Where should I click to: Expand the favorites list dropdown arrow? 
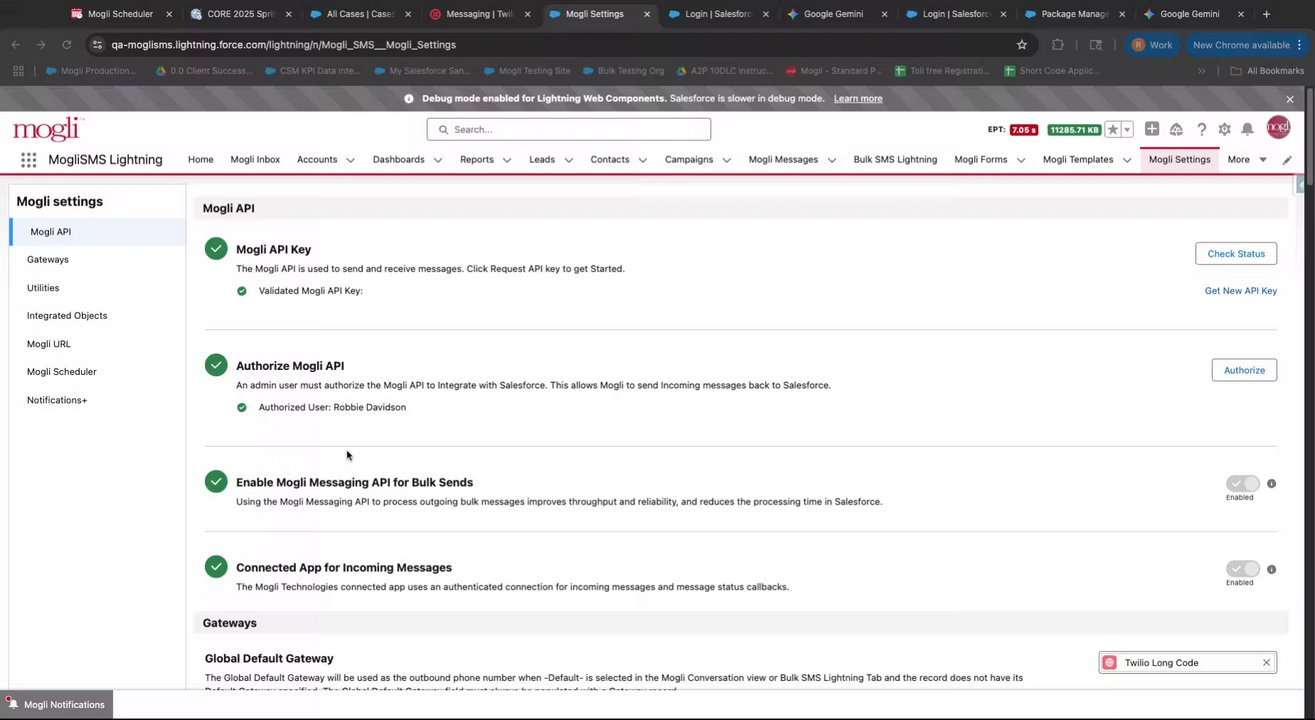click(1127, 130)
